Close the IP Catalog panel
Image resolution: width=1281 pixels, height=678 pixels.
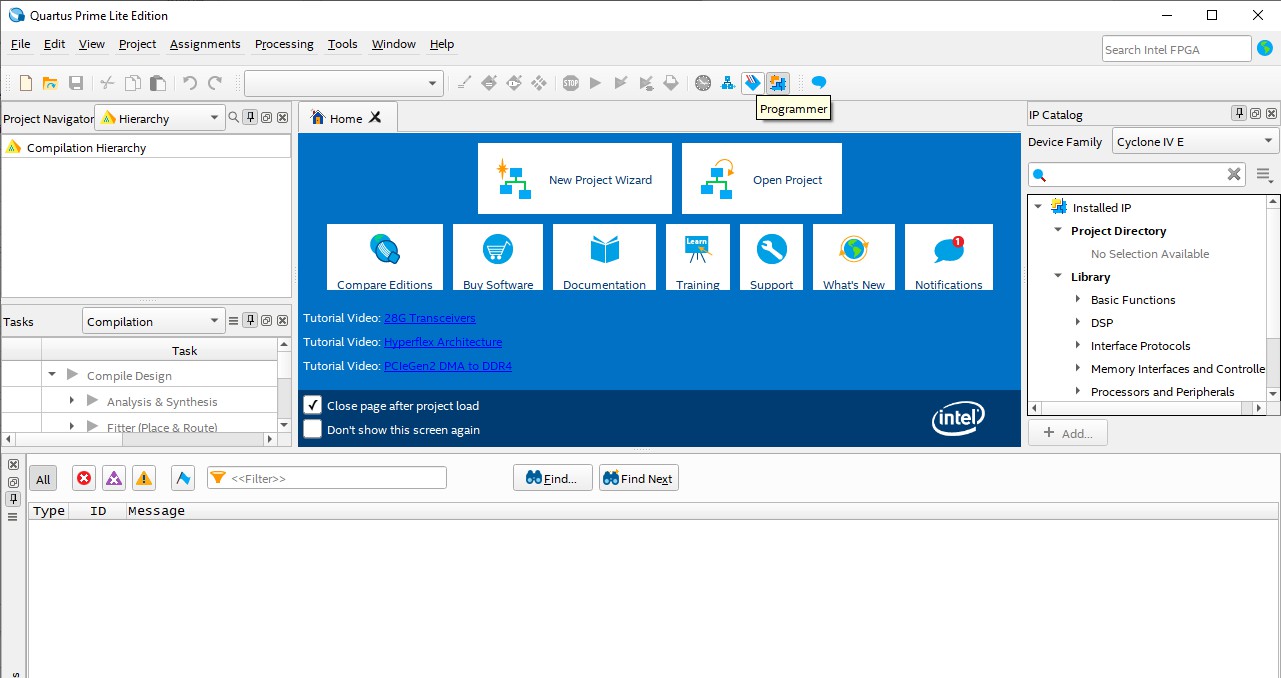click(x=1271, y=114)
